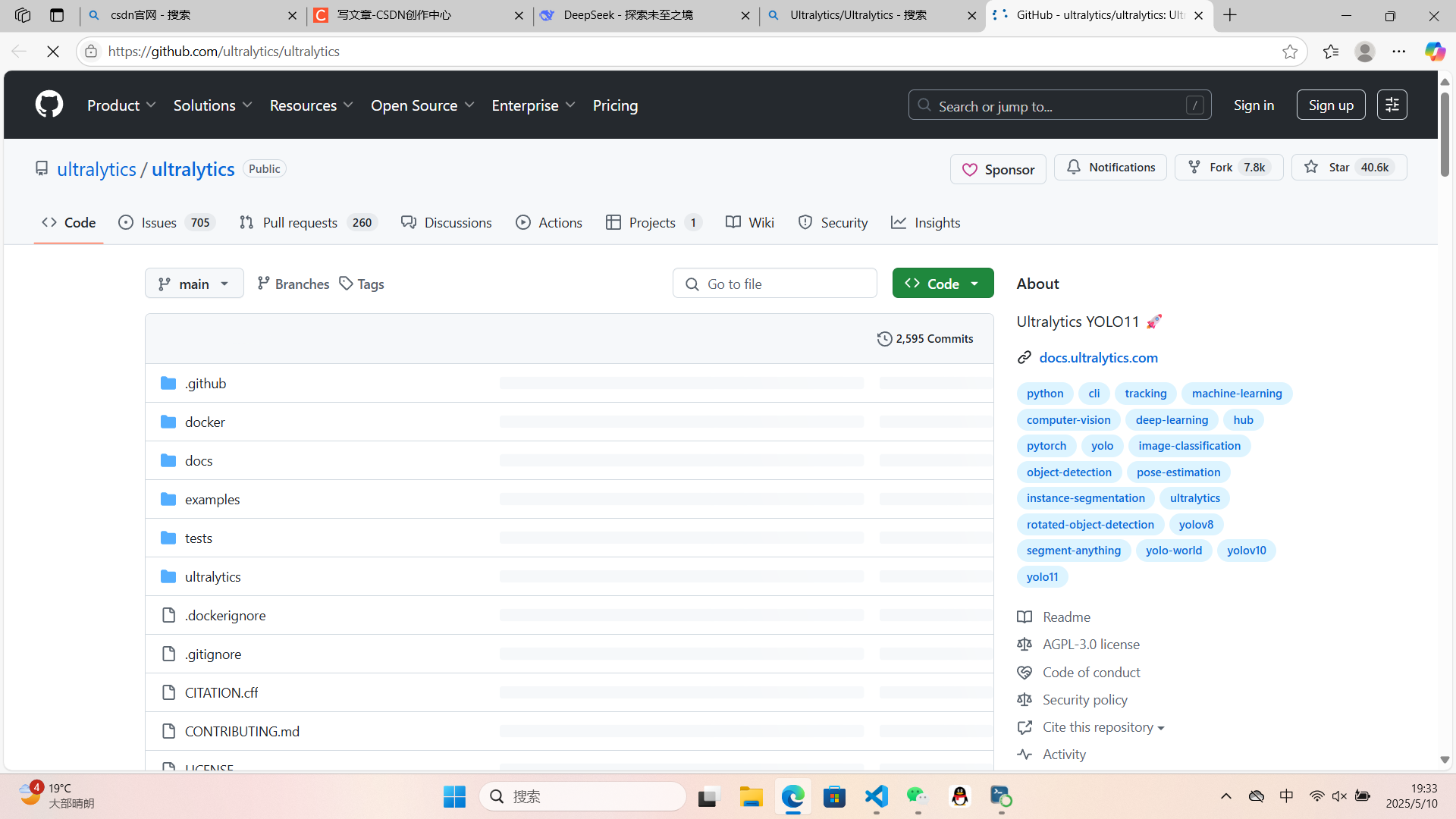Click the Go to file search field
1456x819 pixels.
[x=775, y=284]
